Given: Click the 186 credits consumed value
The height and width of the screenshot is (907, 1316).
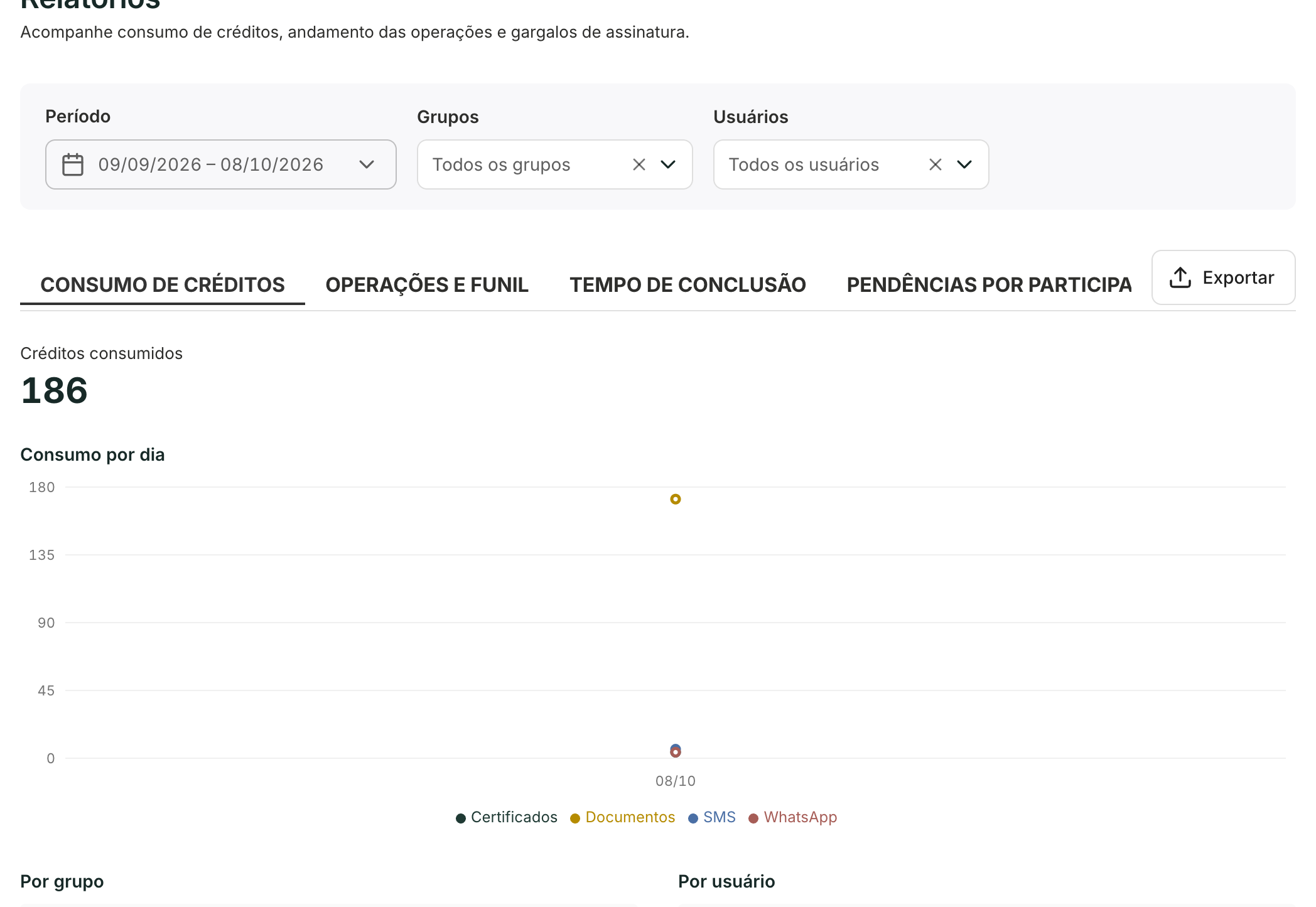Looking at the screenshot, I should click(x=54, y=390).
